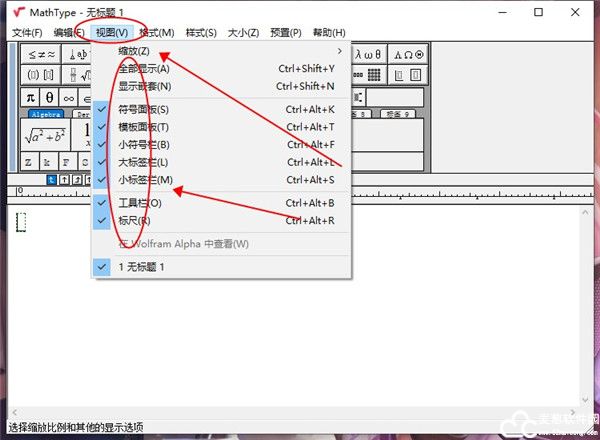Click the status bar text 选择缩放比例和其他的显示选项
600x440 pixels.
pyautogui.click(x=76, y=427)
